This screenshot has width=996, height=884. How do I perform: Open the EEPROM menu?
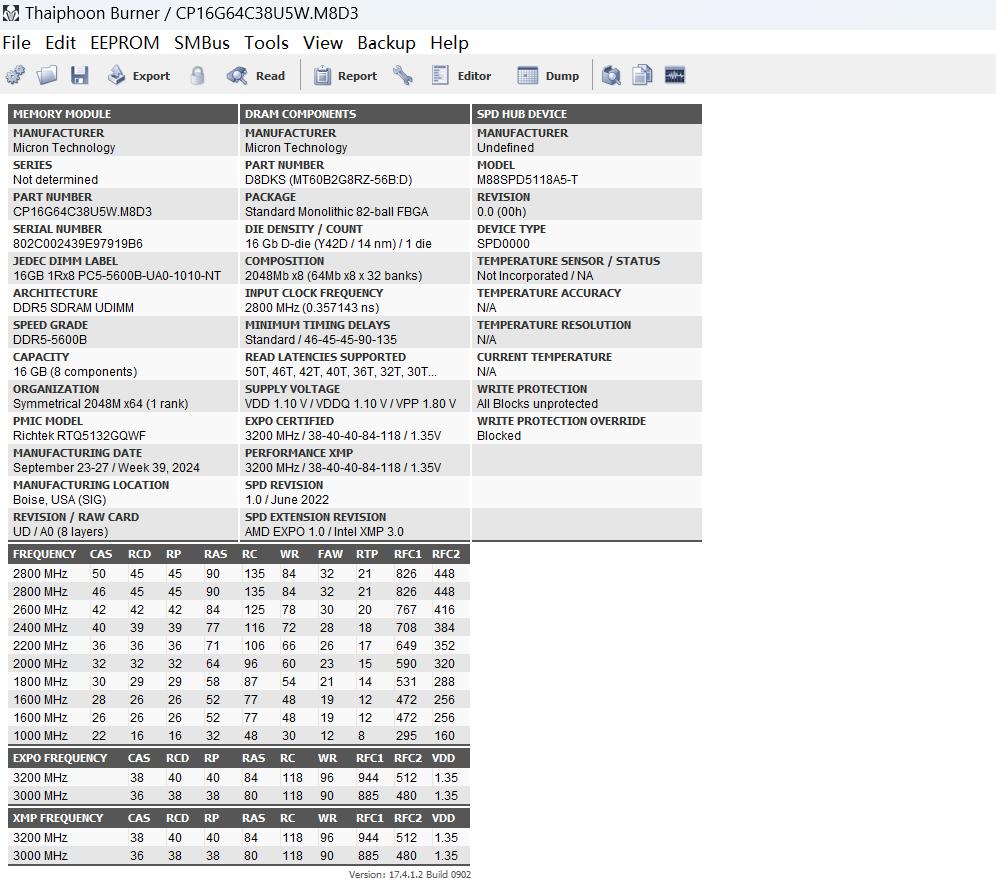tap(124, 43)
